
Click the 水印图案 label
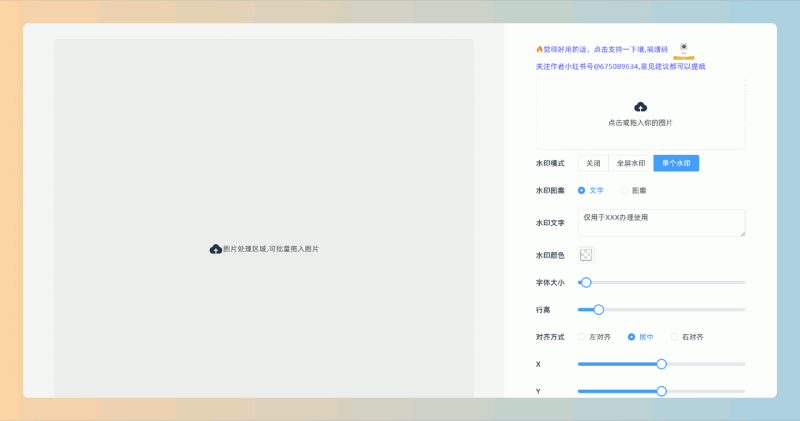click(550, 190)
